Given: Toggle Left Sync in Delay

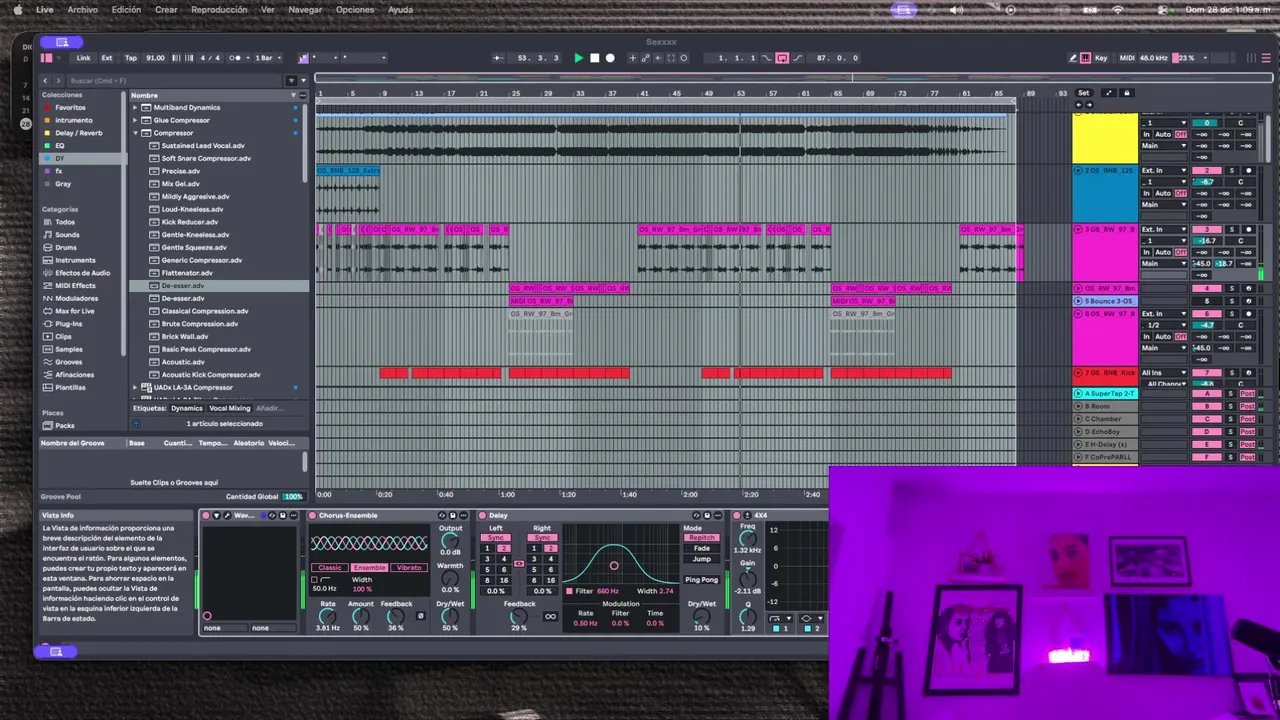Looking at the screenshot, I should [x=495, y=537].
